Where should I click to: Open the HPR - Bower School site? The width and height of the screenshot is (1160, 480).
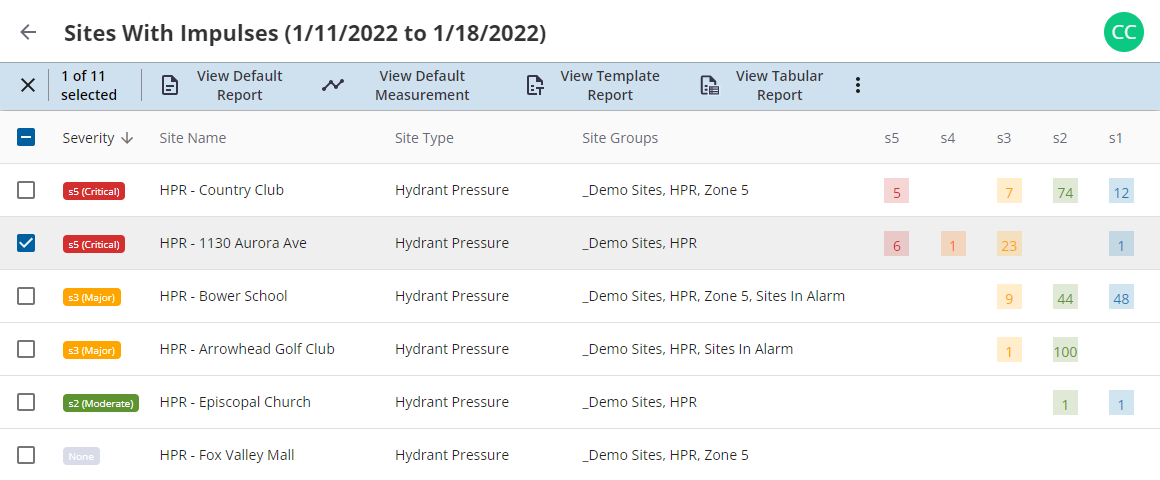(x=223, y=296)
